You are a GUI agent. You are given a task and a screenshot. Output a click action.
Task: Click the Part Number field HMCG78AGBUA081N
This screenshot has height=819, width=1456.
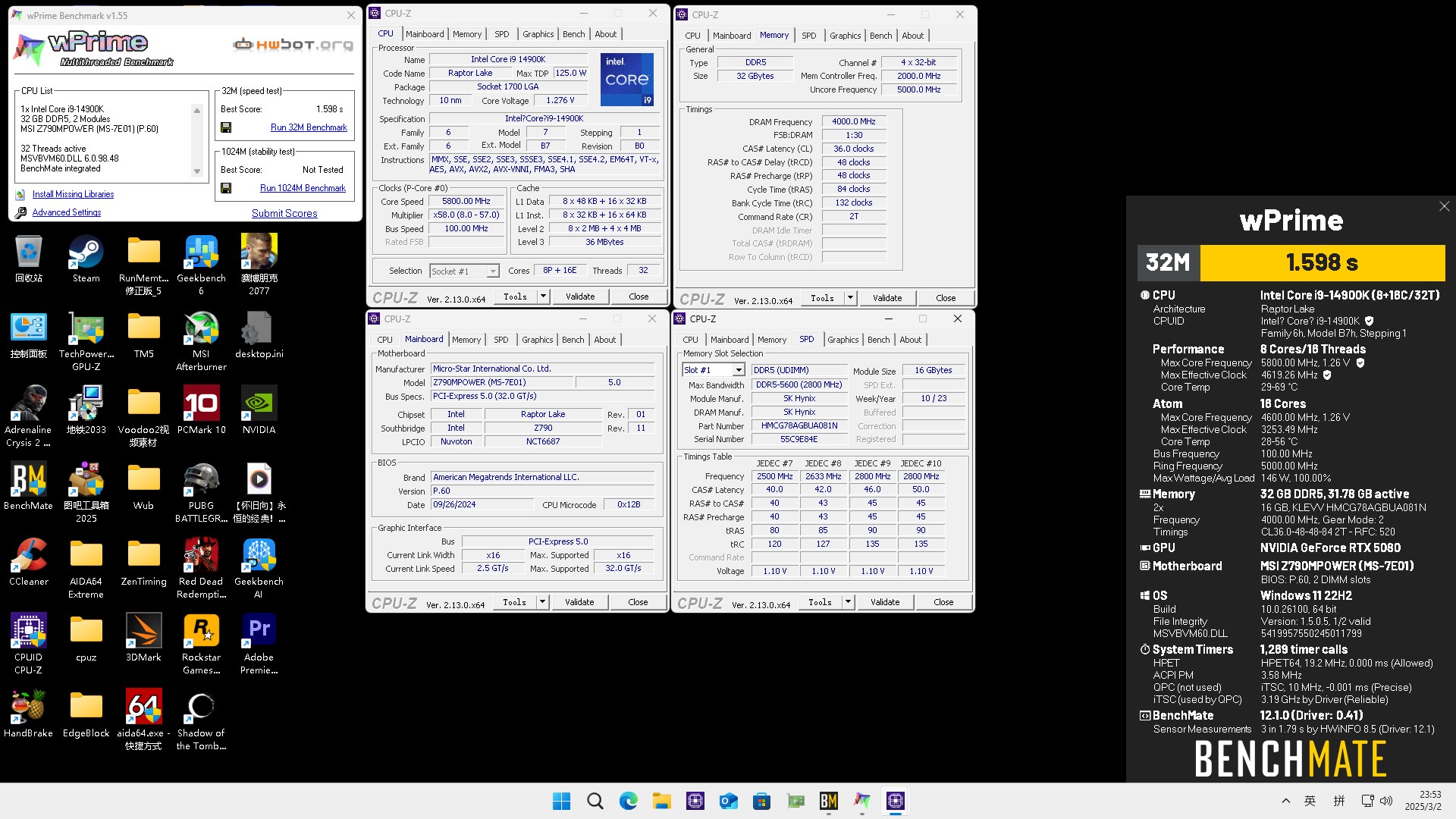[x=799, y=425]
